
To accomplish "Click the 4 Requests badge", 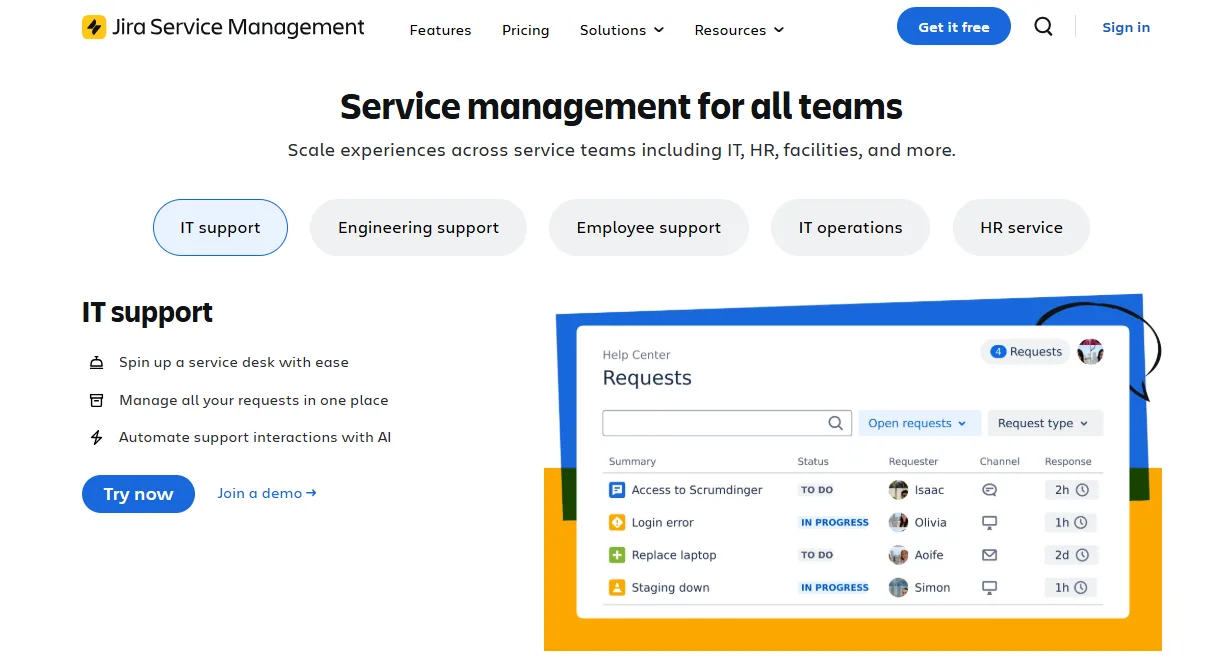I will 1025,351.
